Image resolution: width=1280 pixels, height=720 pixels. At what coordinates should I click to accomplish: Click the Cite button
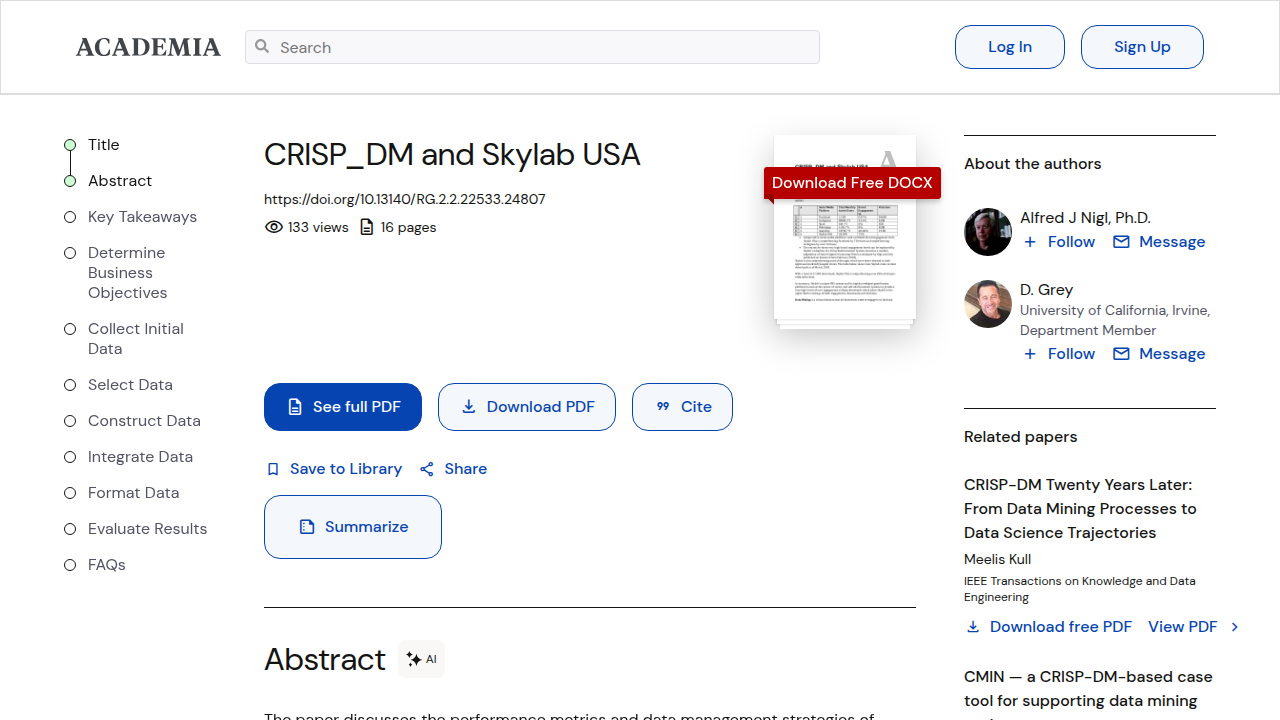tap(682, 407)
